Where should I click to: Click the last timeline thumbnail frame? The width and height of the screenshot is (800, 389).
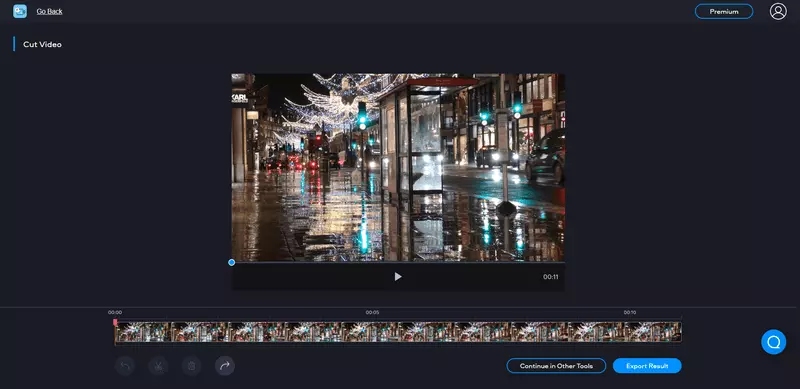[x=653, y=332]
